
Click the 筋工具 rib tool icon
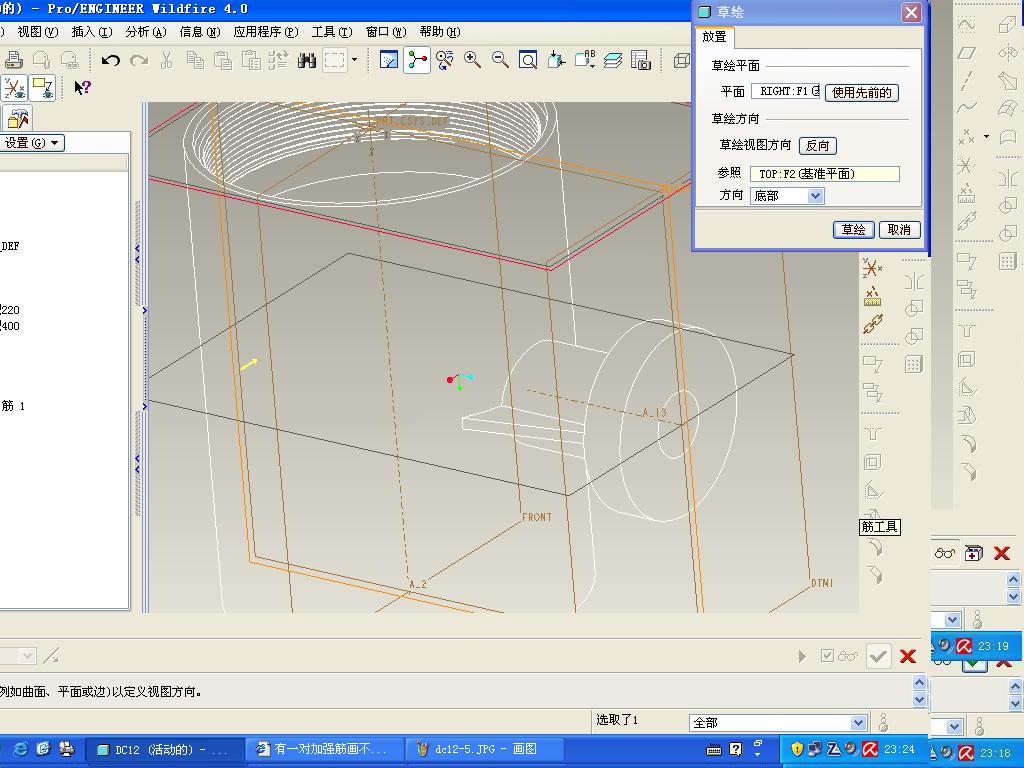[x=873, y=516]
